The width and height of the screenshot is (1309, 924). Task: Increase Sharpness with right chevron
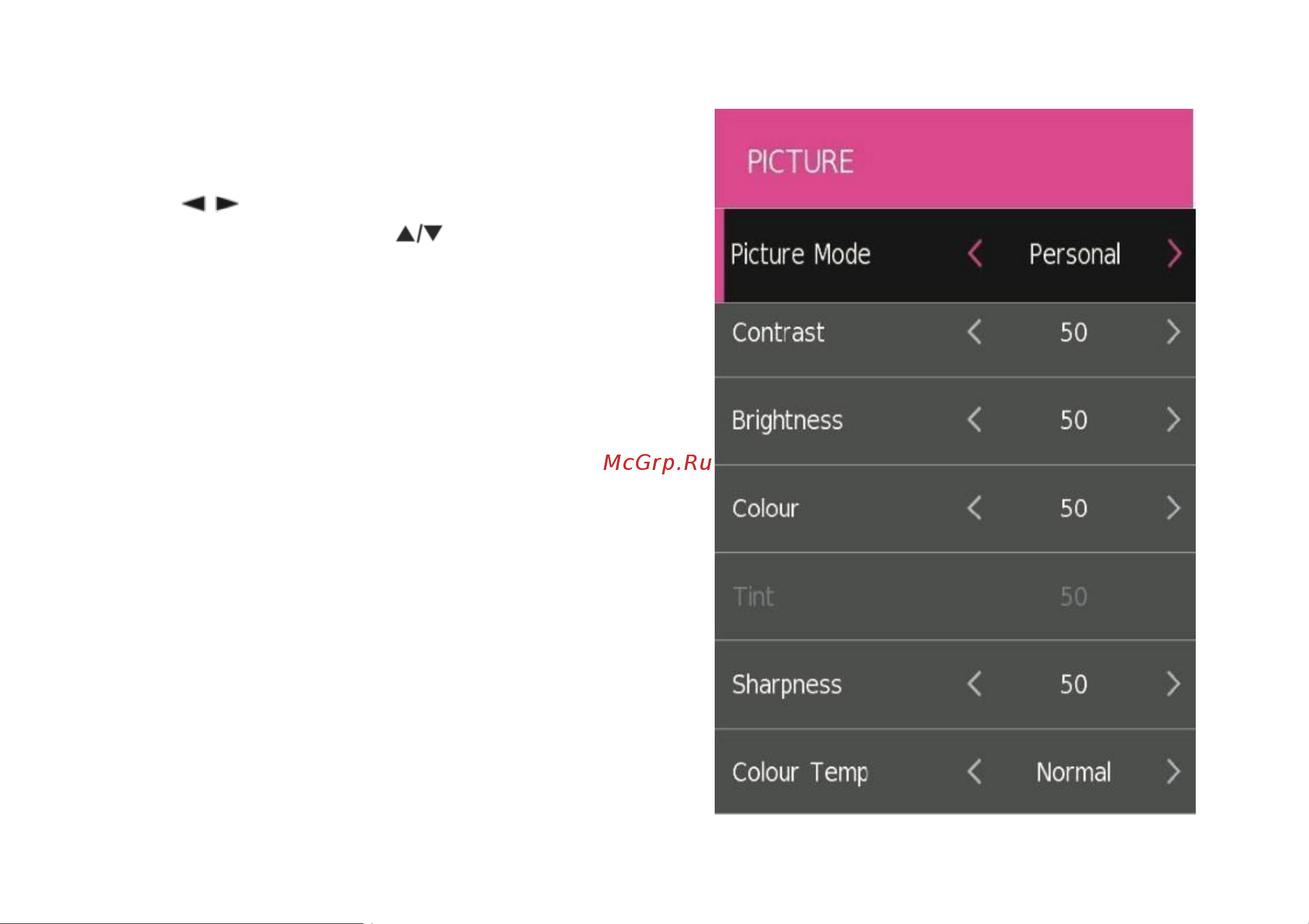click(1173, 683)
